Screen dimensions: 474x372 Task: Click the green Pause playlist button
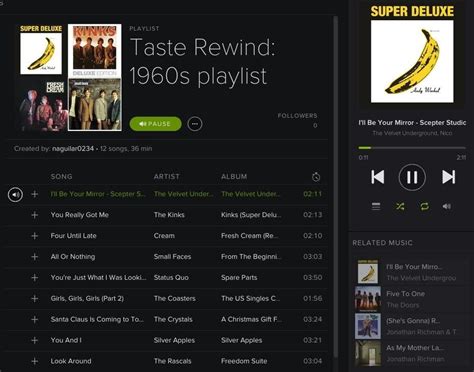(155, 124)
